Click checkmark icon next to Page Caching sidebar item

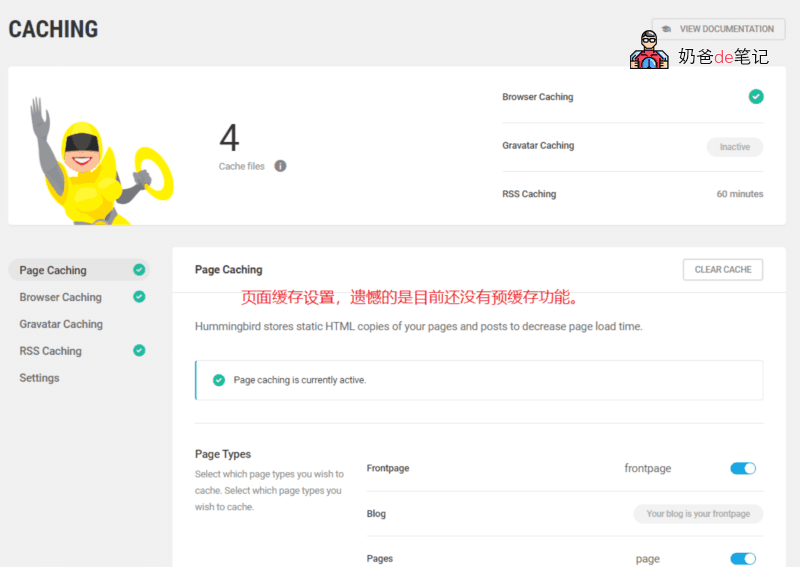coord(139,270)
